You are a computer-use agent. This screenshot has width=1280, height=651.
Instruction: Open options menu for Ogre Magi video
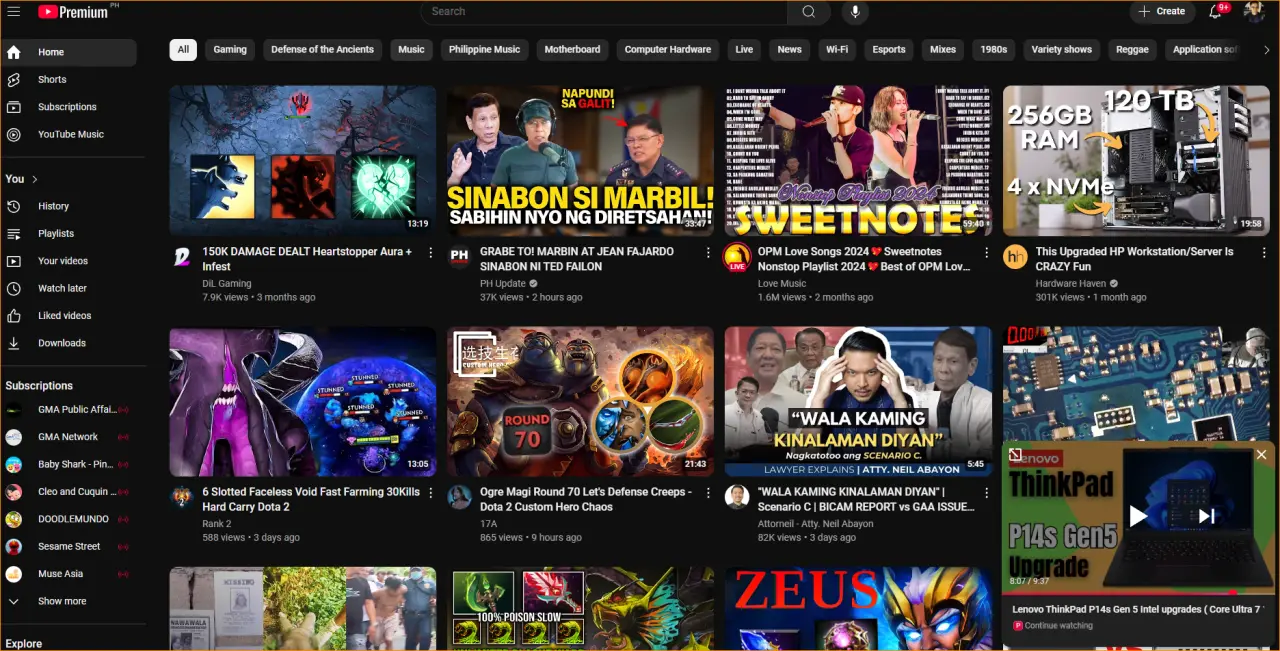pos(708,493)
